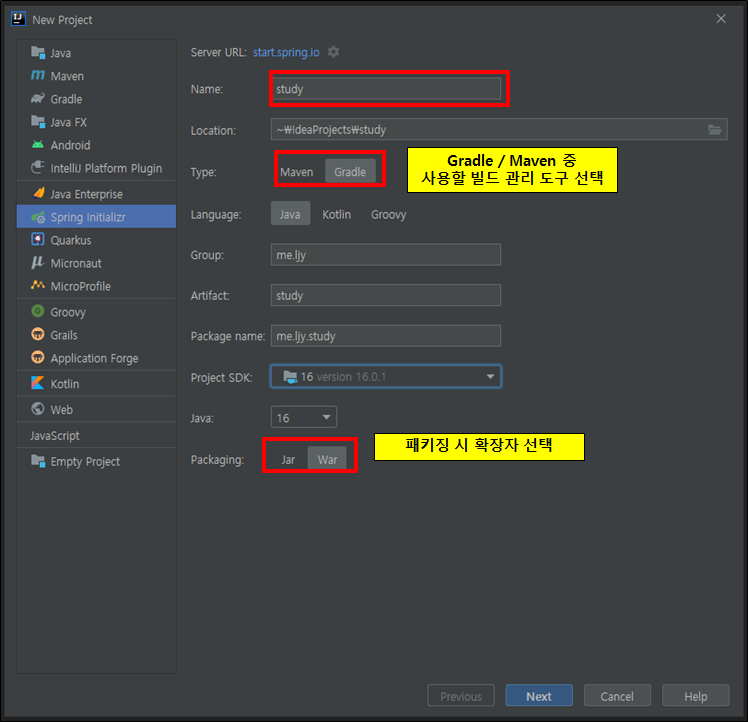Browse location using folder icon
The width and height of the screenshot is (748, 722).
click(x=714, y=129)
